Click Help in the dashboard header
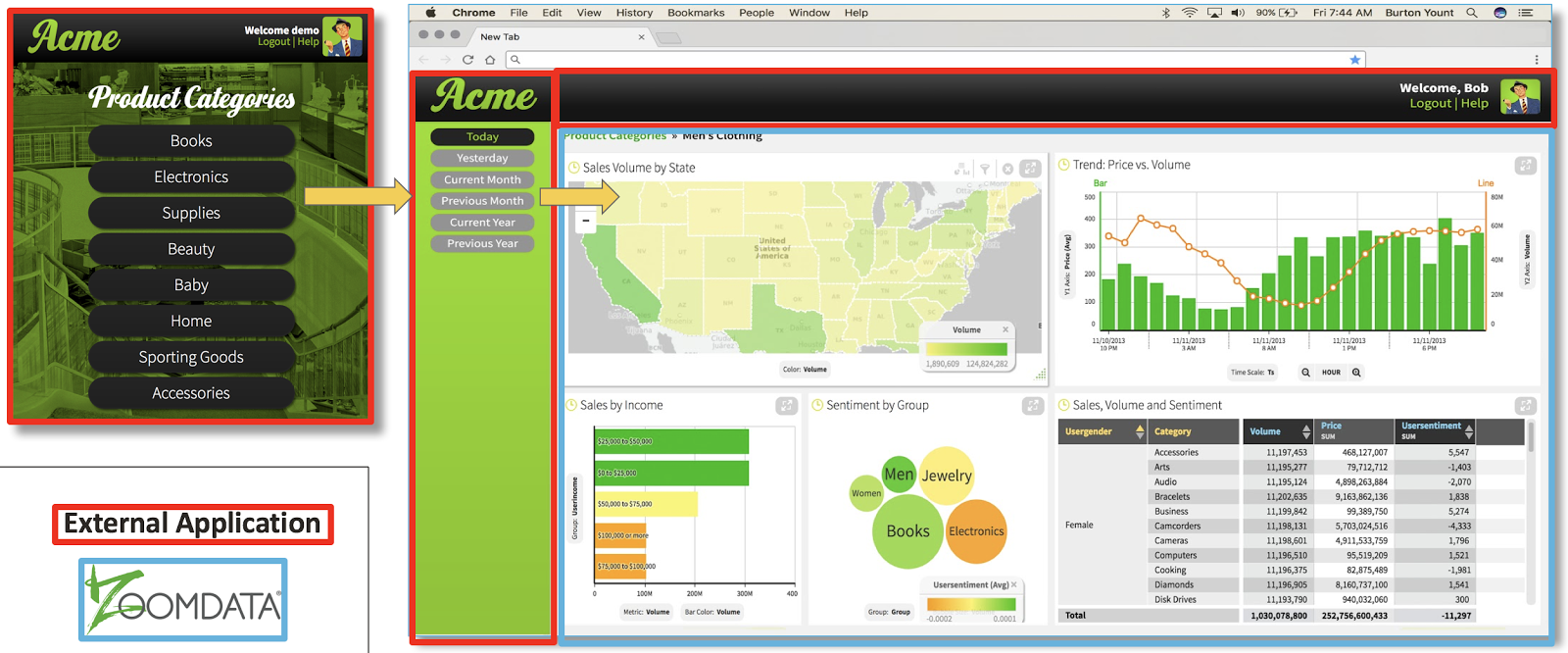Viewport: 1568px width, 653px height. 1474,104
